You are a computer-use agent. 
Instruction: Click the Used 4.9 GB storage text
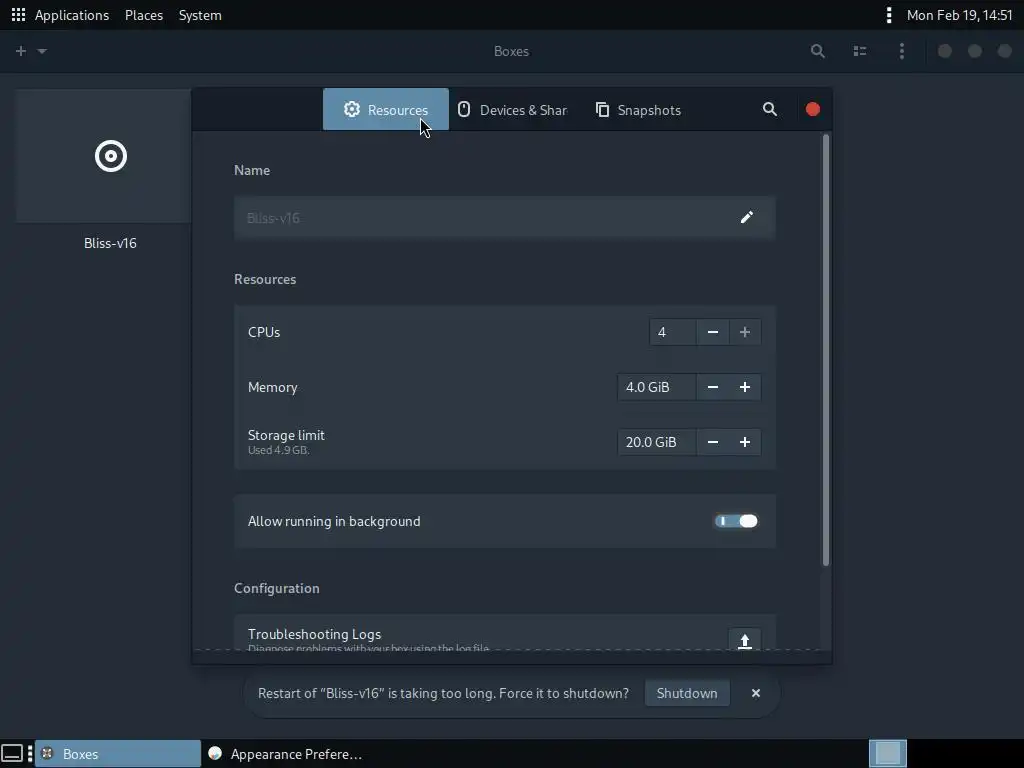[x=278, y=450]
